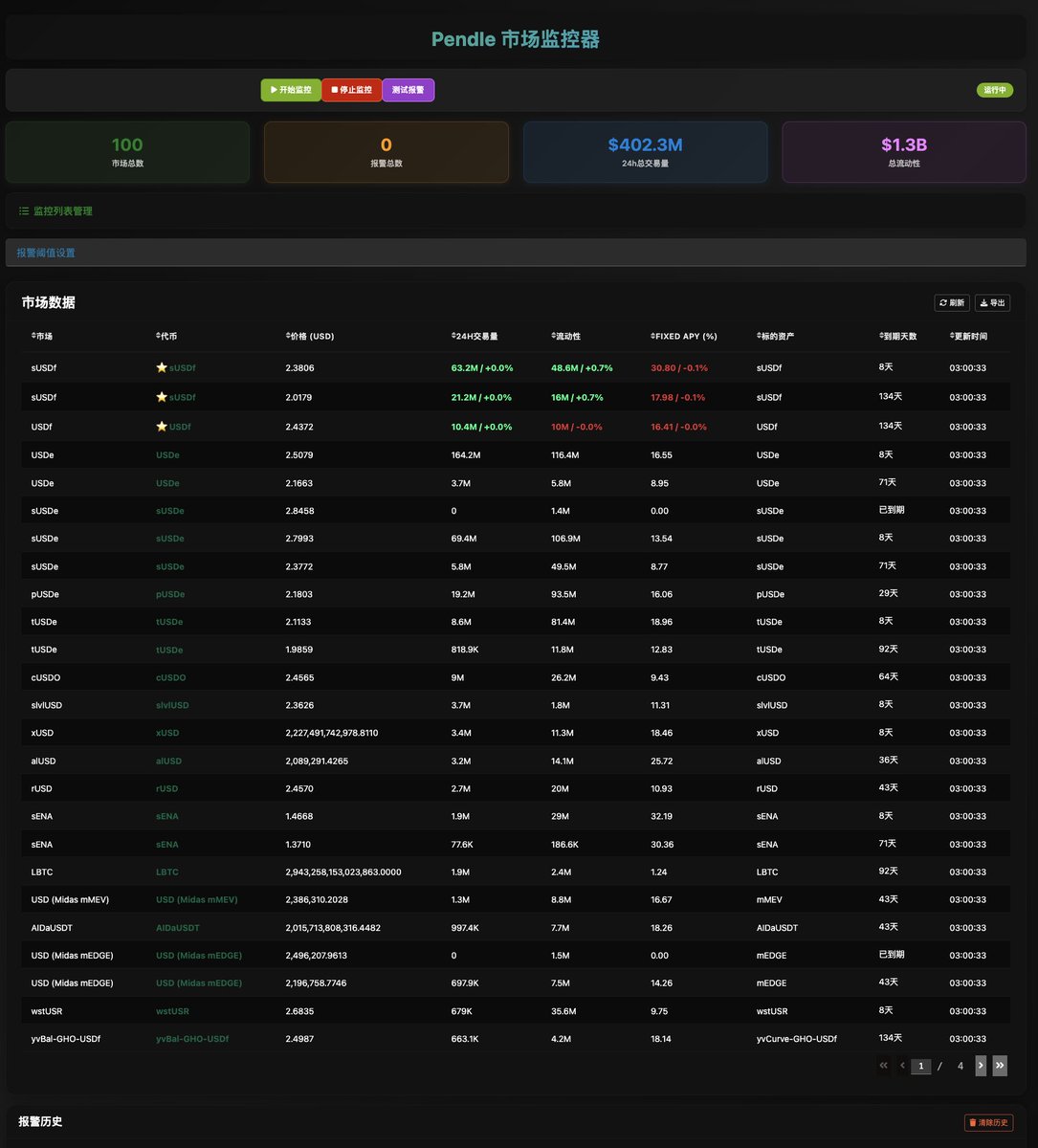Open green sUSDe token link priced 2.8458
The image size is (1038, 1148).
click(x=170, y=511)
